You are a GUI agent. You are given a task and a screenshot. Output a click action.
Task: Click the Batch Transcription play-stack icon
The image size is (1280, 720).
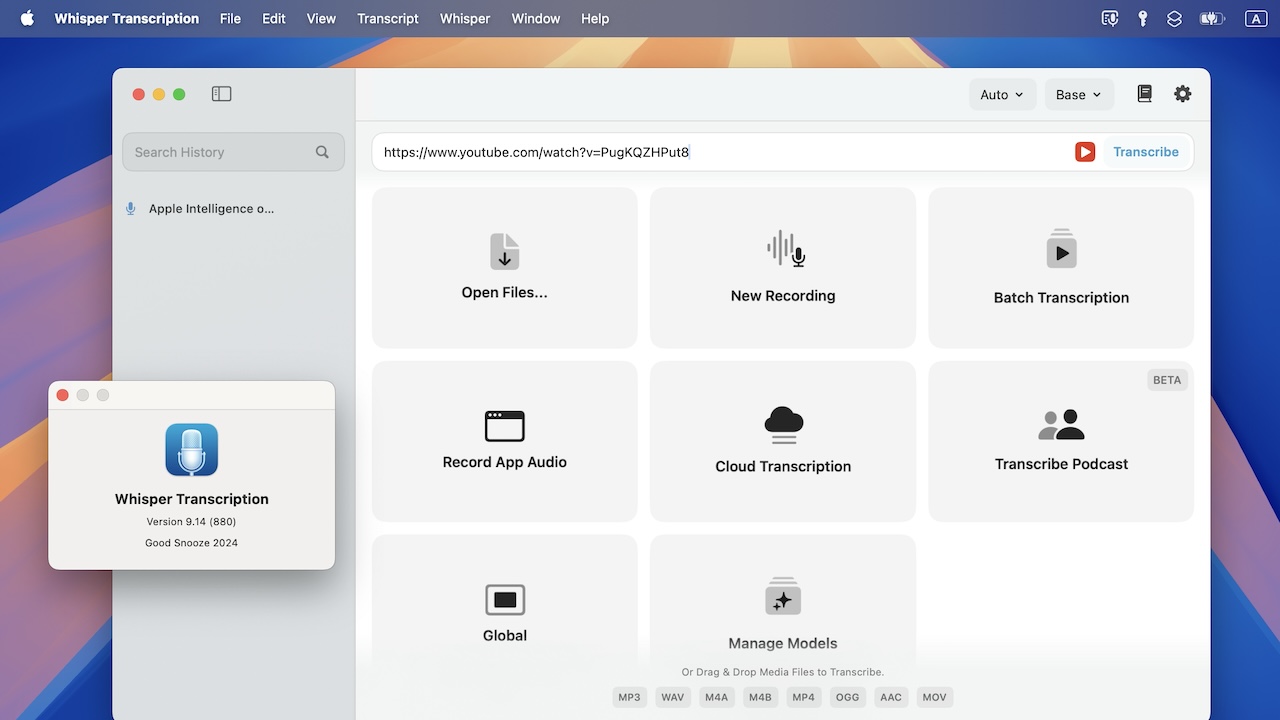coord(1061,249)
